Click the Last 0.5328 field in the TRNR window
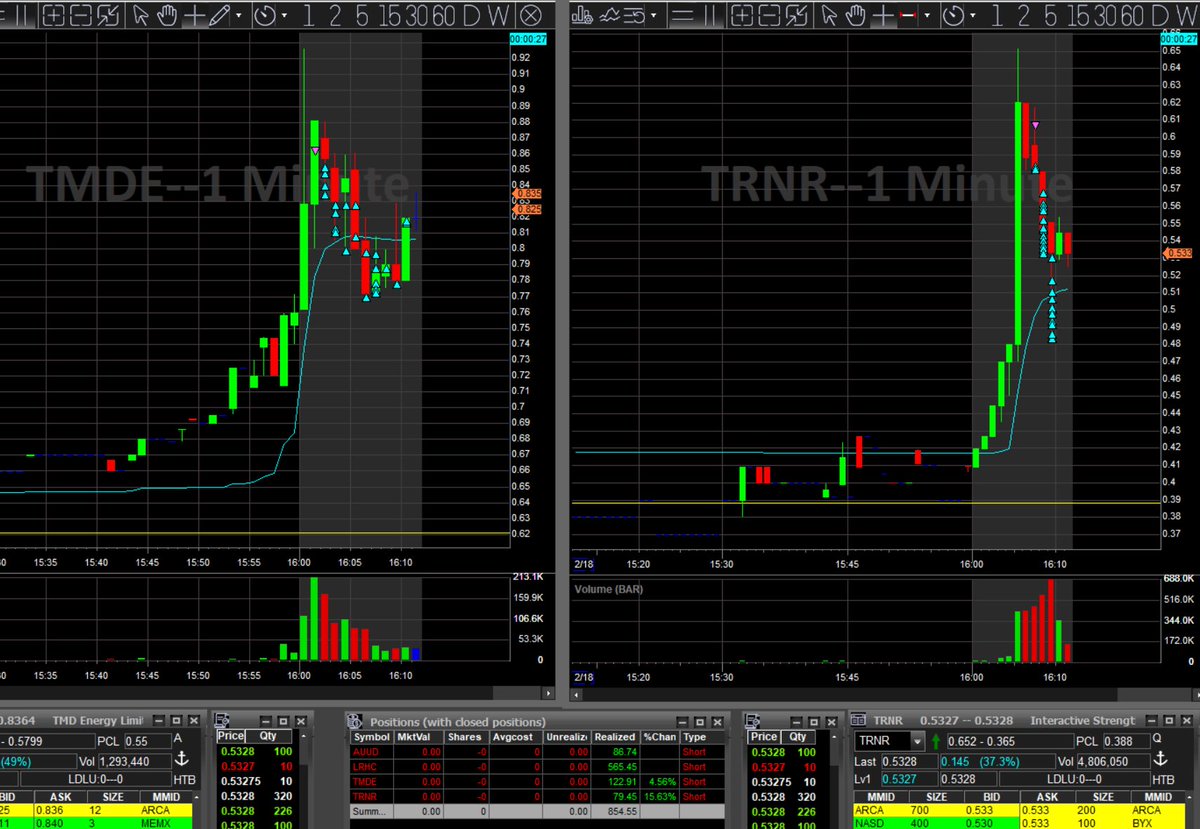Screen dimensions: 1200x829 coord(909,761)
